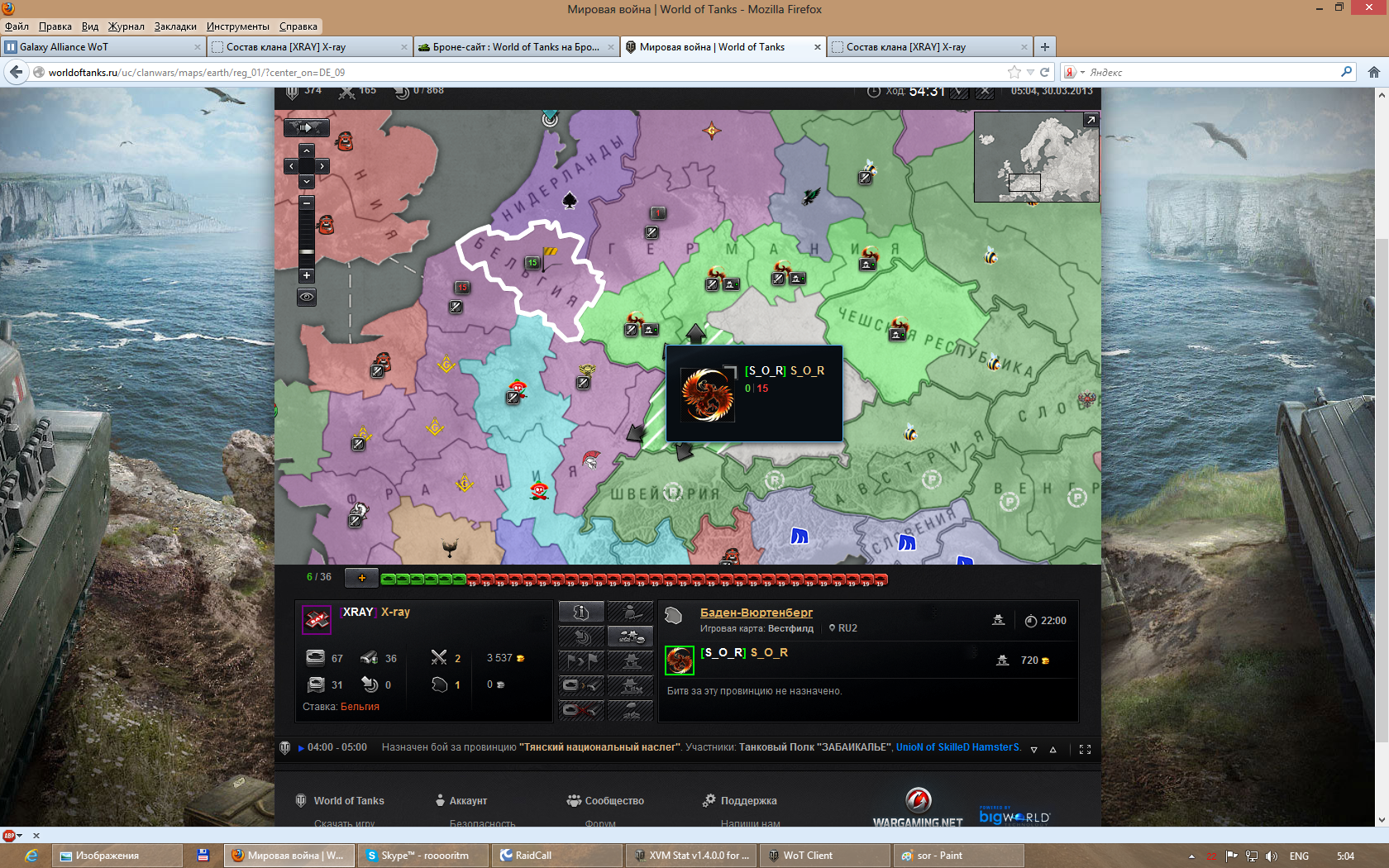Switch to Galaxy Alliance WoT tab
Image resolution: width=1389 pixels, height=868 pixels.
[x=103, y=47]
